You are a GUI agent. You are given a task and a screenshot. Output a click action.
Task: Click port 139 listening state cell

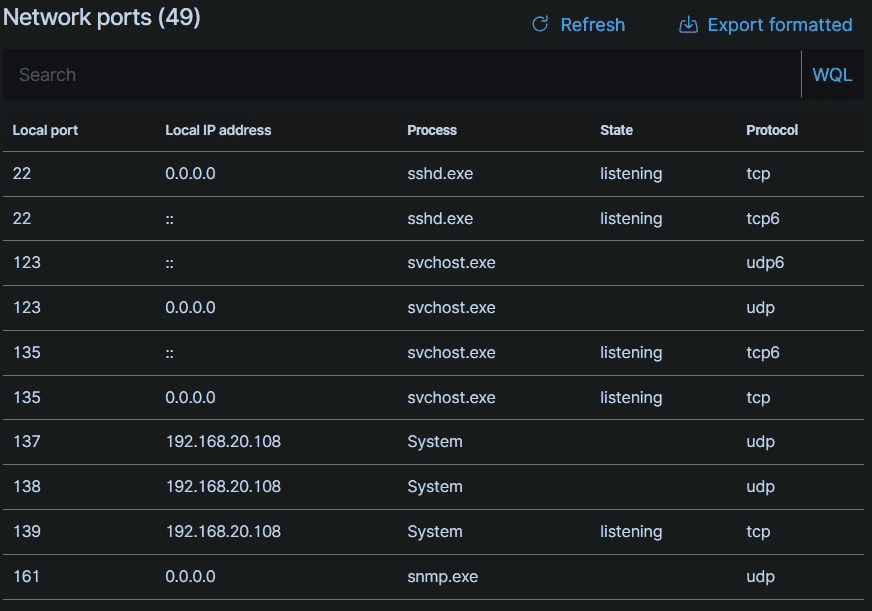pos(631,532)
